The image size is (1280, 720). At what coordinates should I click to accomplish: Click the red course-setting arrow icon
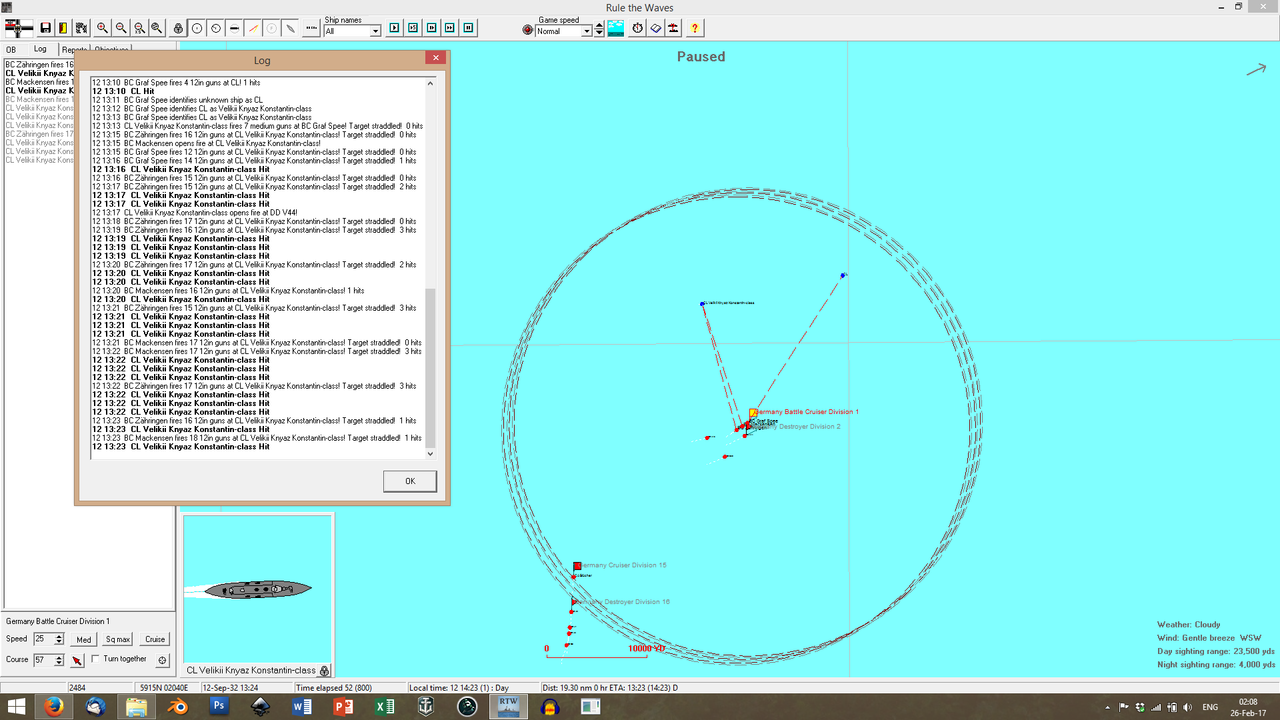(x=77, y=660)
